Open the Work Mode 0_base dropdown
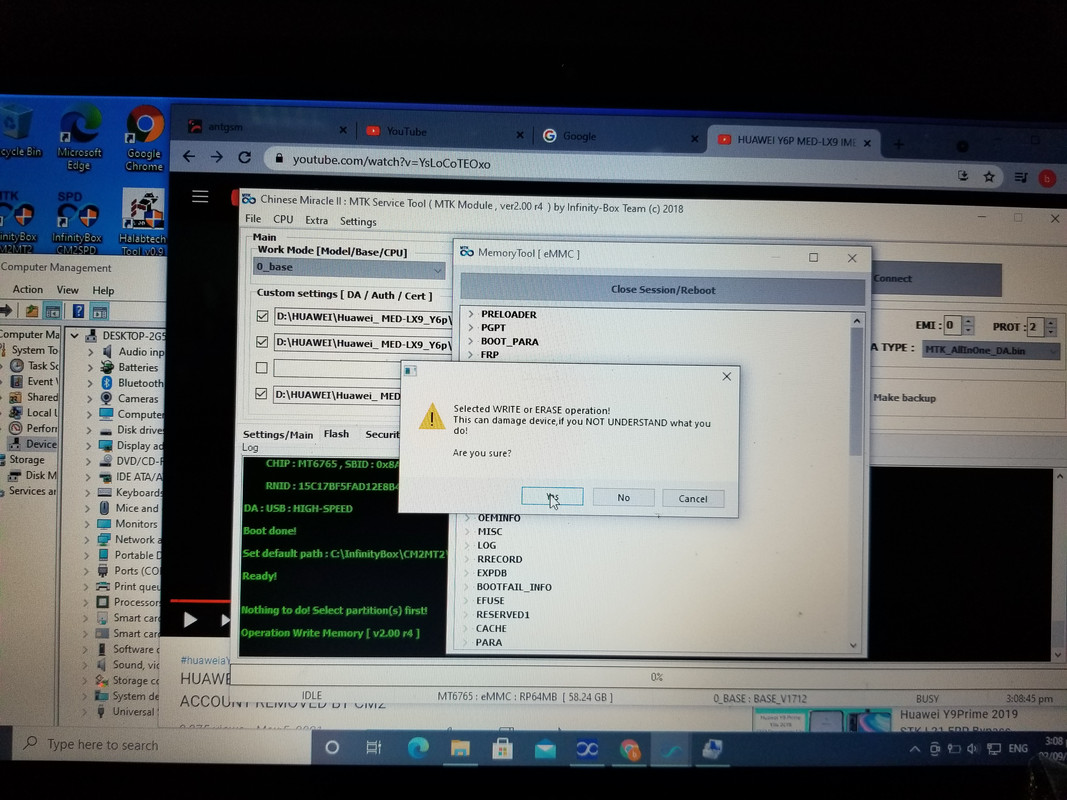The image size is (1067, 800). click(x=348, y=267)
